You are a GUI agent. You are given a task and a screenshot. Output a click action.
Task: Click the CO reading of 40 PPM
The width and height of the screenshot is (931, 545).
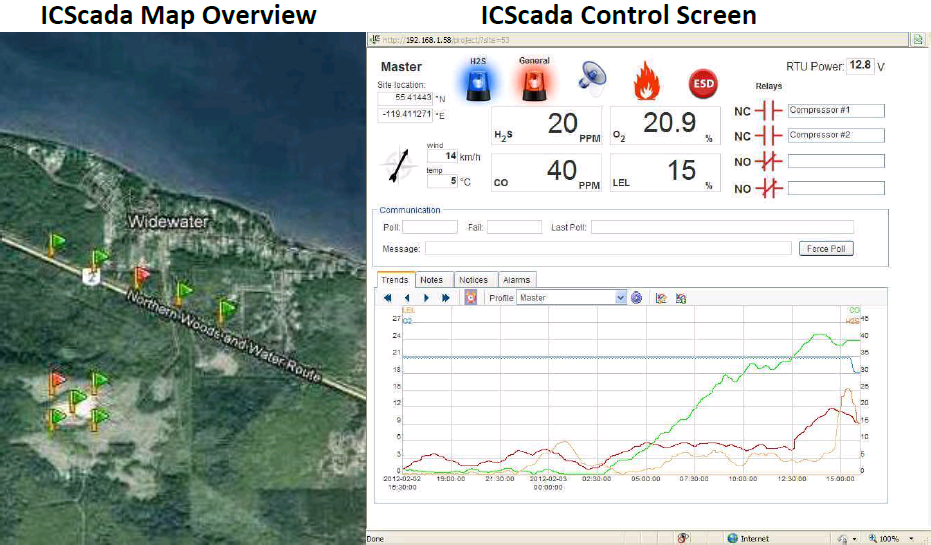(546, 173)
